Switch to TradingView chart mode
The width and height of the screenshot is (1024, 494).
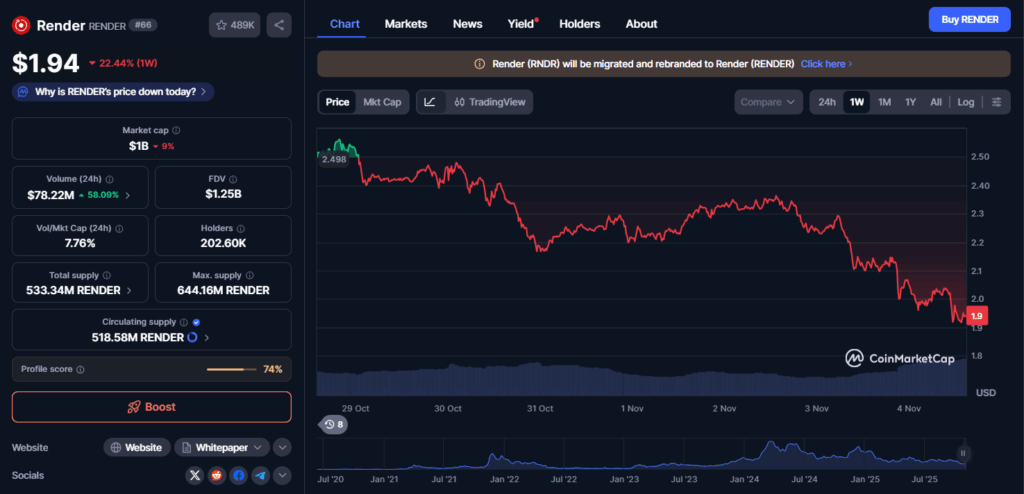coord(490,102)
